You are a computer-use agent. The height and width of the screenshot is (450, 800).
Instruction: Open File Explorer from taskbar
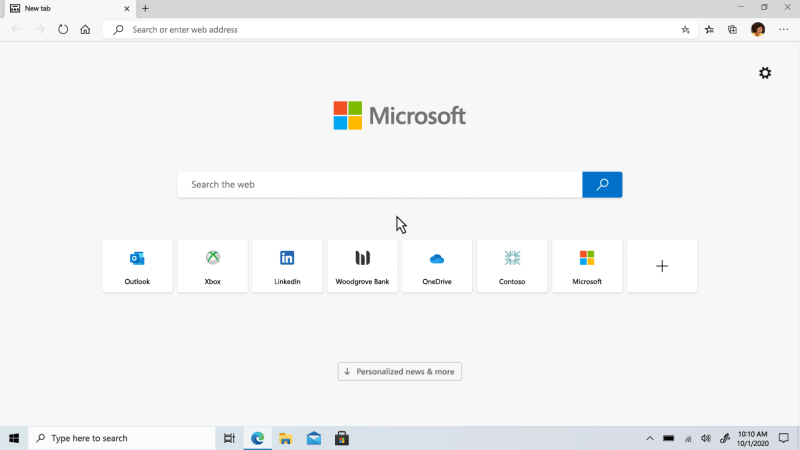point(286,438)
